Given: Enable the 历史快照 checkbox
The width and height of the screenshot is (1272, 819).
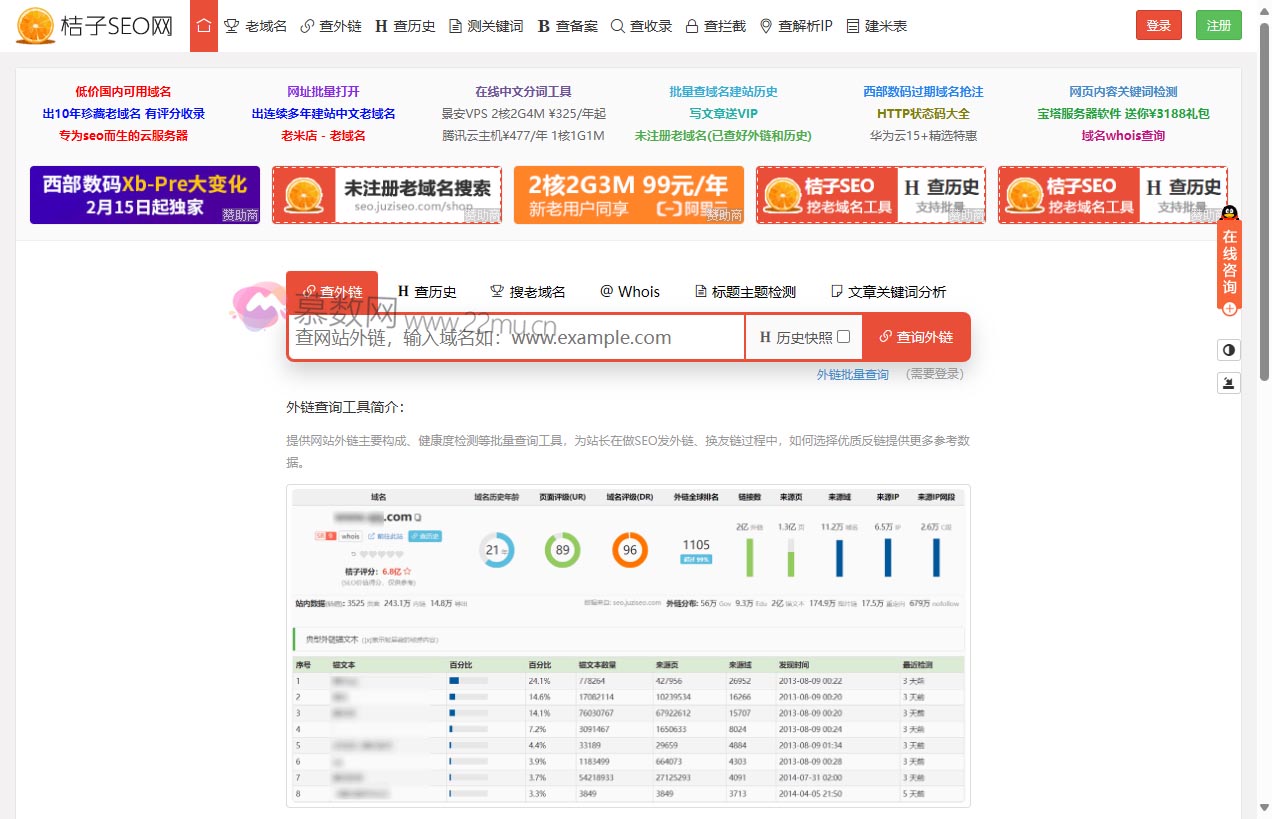Looking at the screenshot, I should click(842, 337).
